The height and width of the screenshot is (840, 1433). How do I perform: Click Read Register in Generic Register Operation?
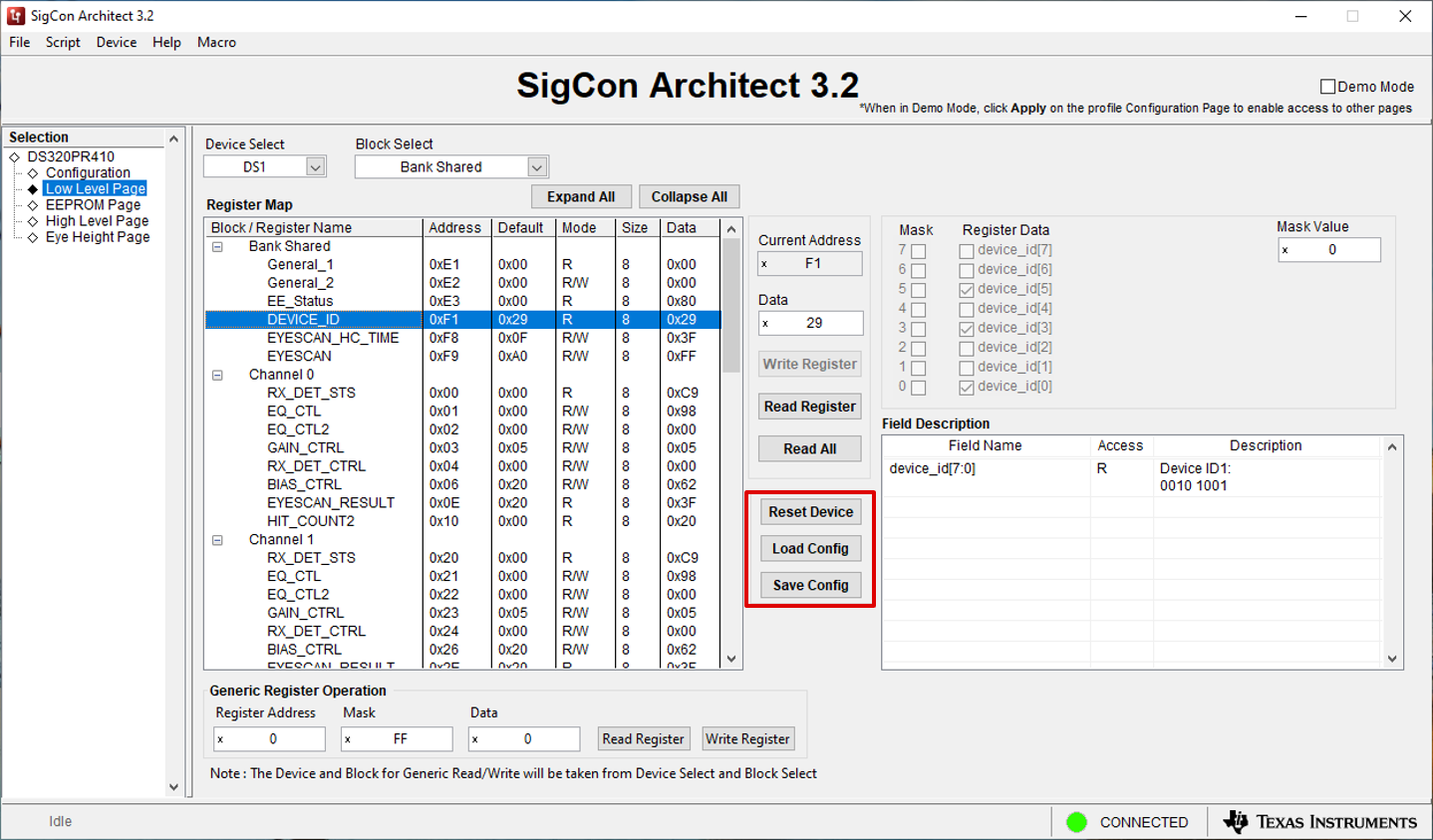[x=644, y=739]
